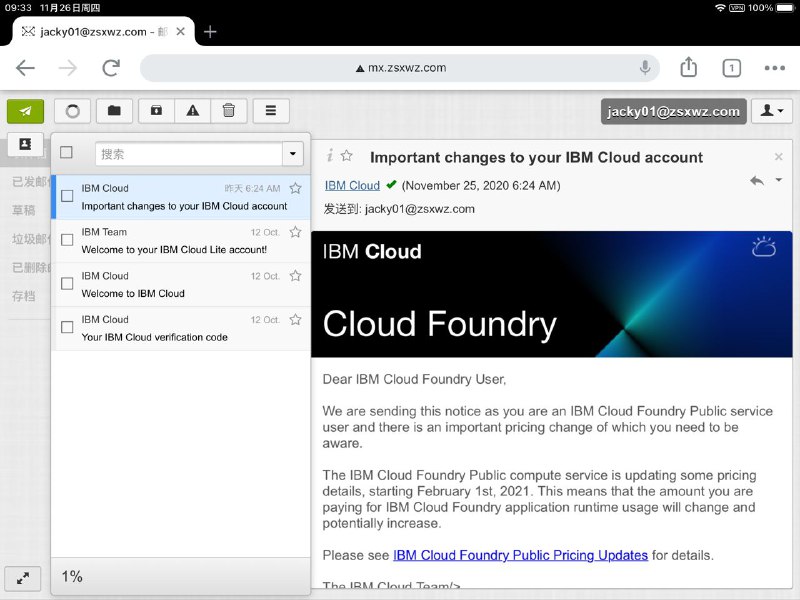Screen dimensions: 800x600
Task: Focus the 搜索 search field
Action: (189, 154)
